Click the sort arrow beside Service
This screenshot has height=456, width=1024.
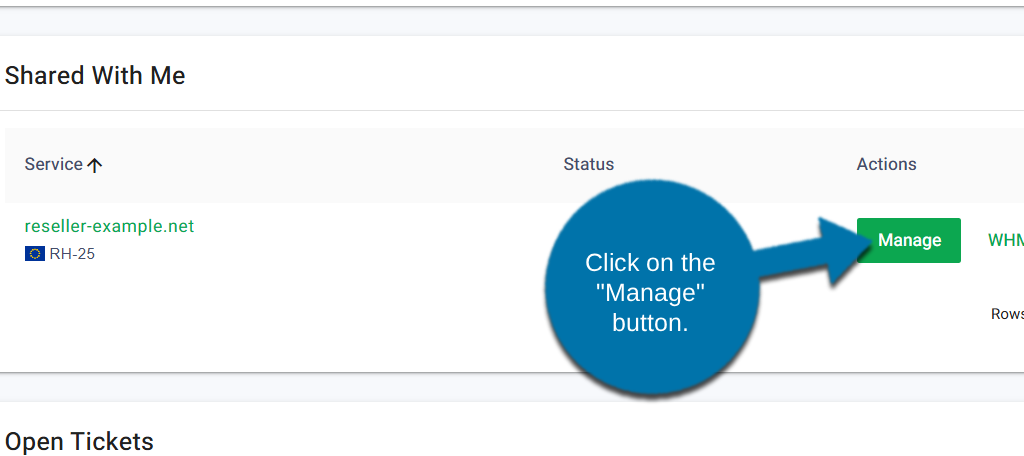(x=95, y=165)
